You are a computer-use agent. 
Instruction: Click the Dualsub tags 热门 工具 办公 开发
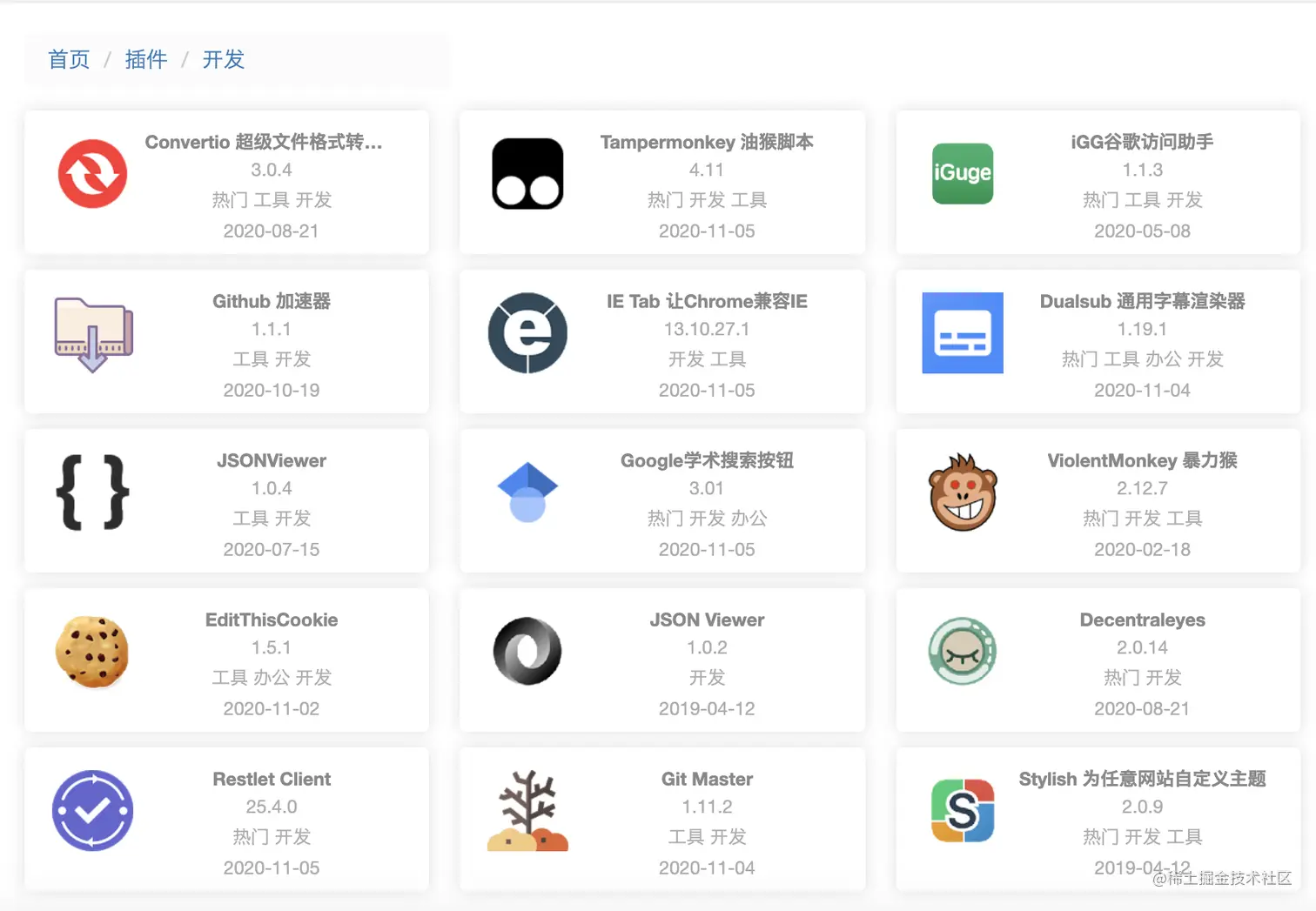(x=1142, y=358)
